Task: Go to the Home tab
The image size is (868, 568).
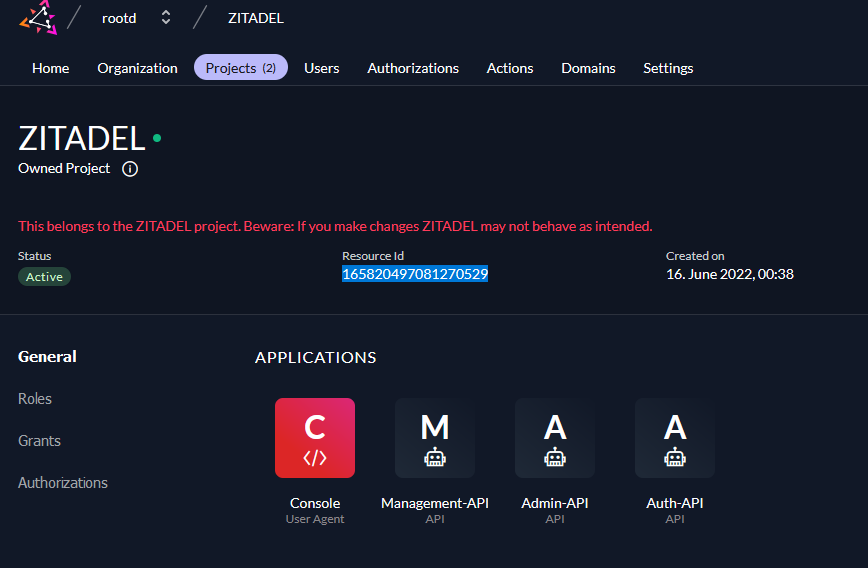Action: pyautogui.click(x=50, y=68)
